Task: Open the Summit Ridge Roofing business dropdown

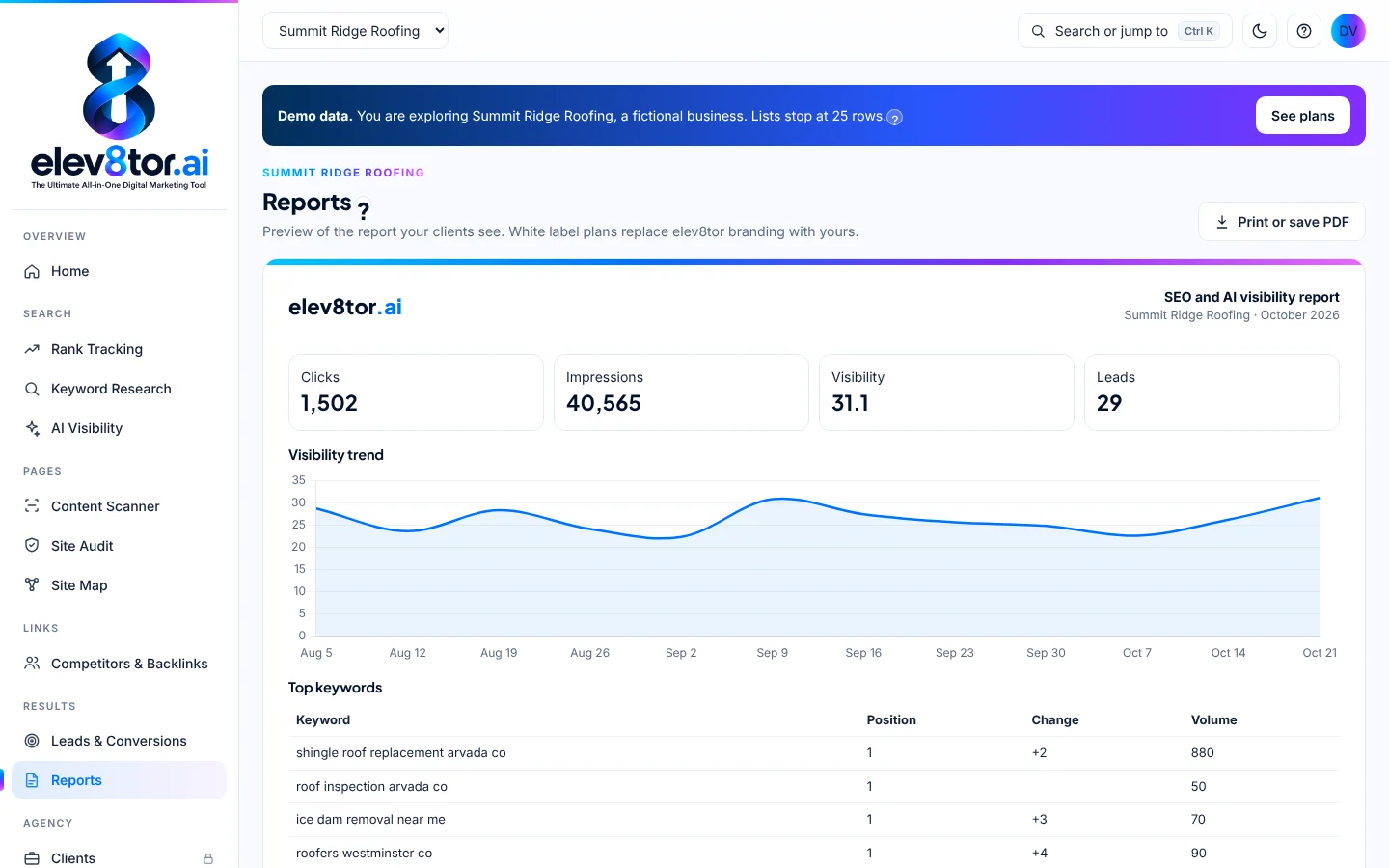Action: (355, 31)
